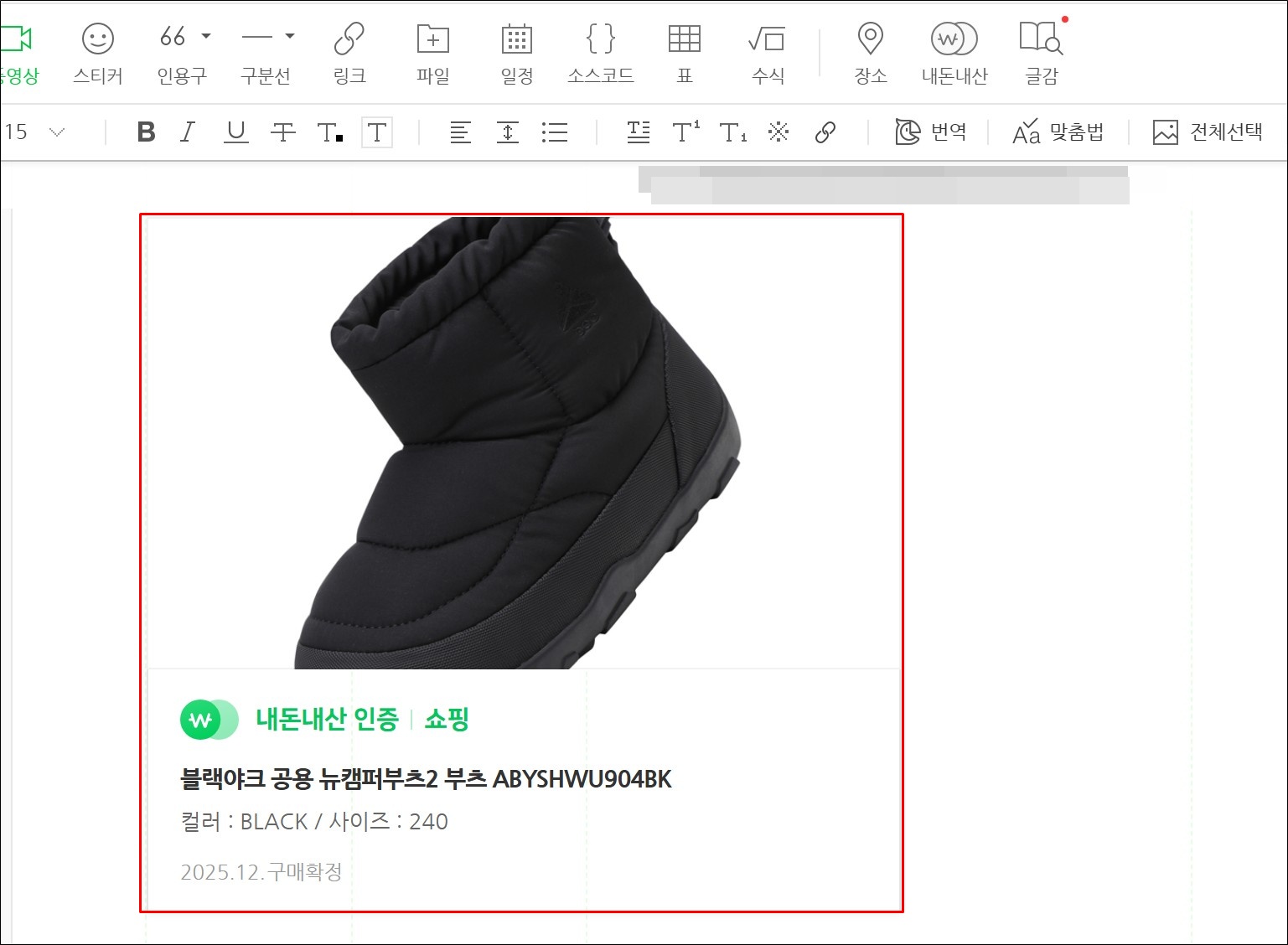Screen dimensions: 1288x945
Task: Insert a 소스코드 code block
Action: [601, 54]
